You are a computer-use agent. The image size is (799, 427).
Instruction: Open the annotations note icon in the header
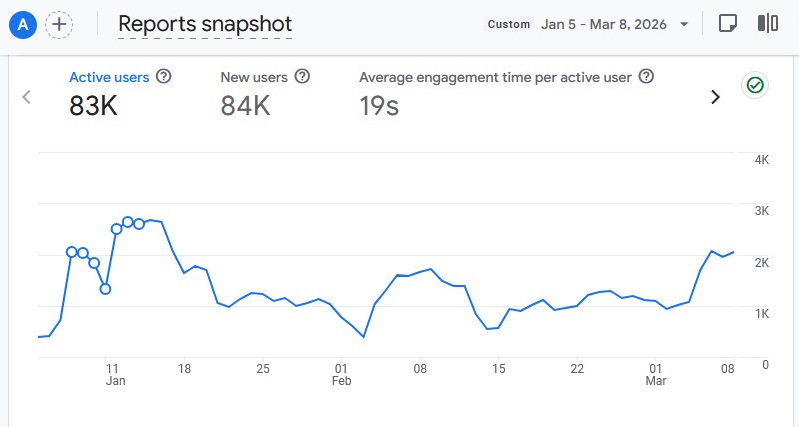click(x=729, y=24)
